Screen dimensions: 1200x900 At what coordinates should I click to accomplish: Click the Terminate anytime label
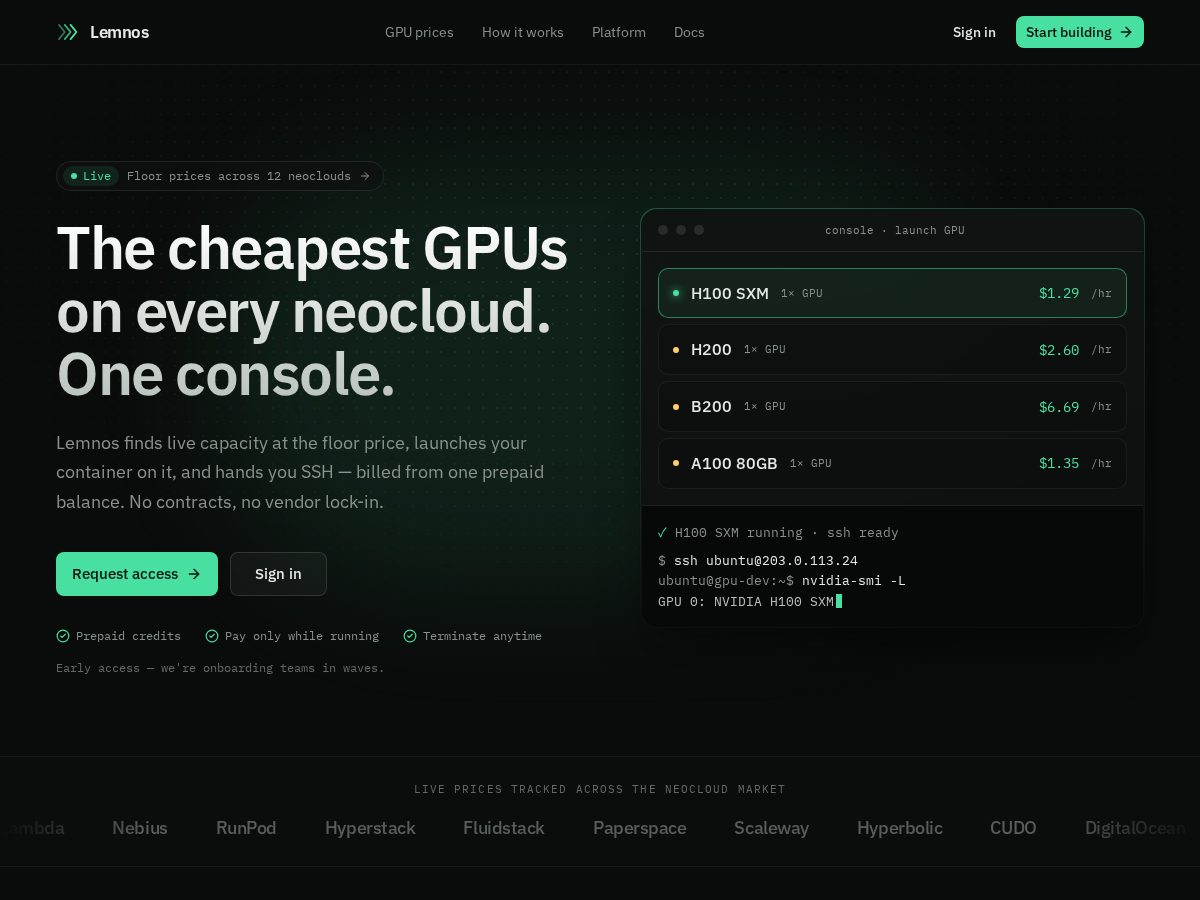482,636
